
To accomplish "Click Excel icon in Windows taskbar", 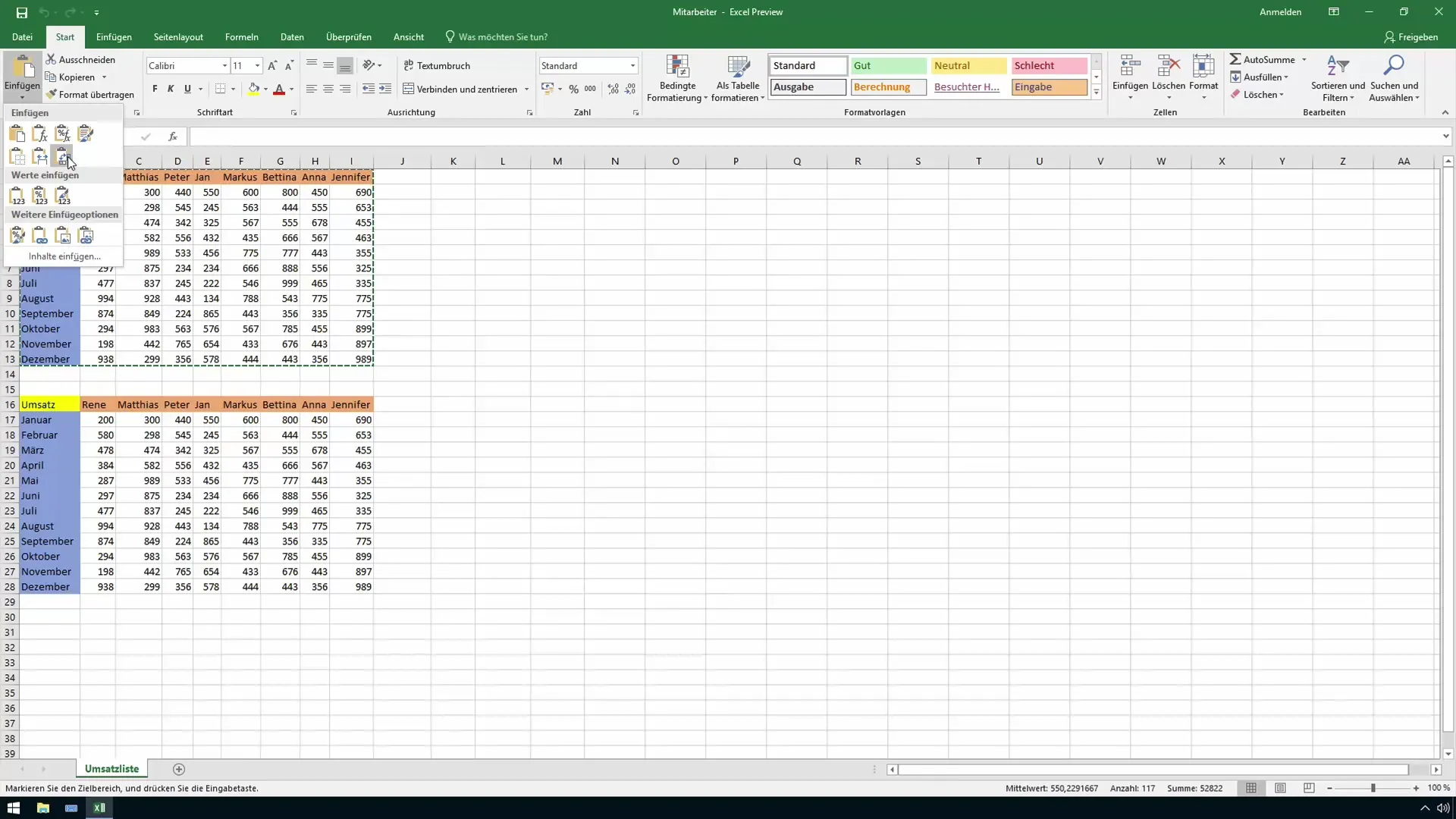I will (98, 808).
